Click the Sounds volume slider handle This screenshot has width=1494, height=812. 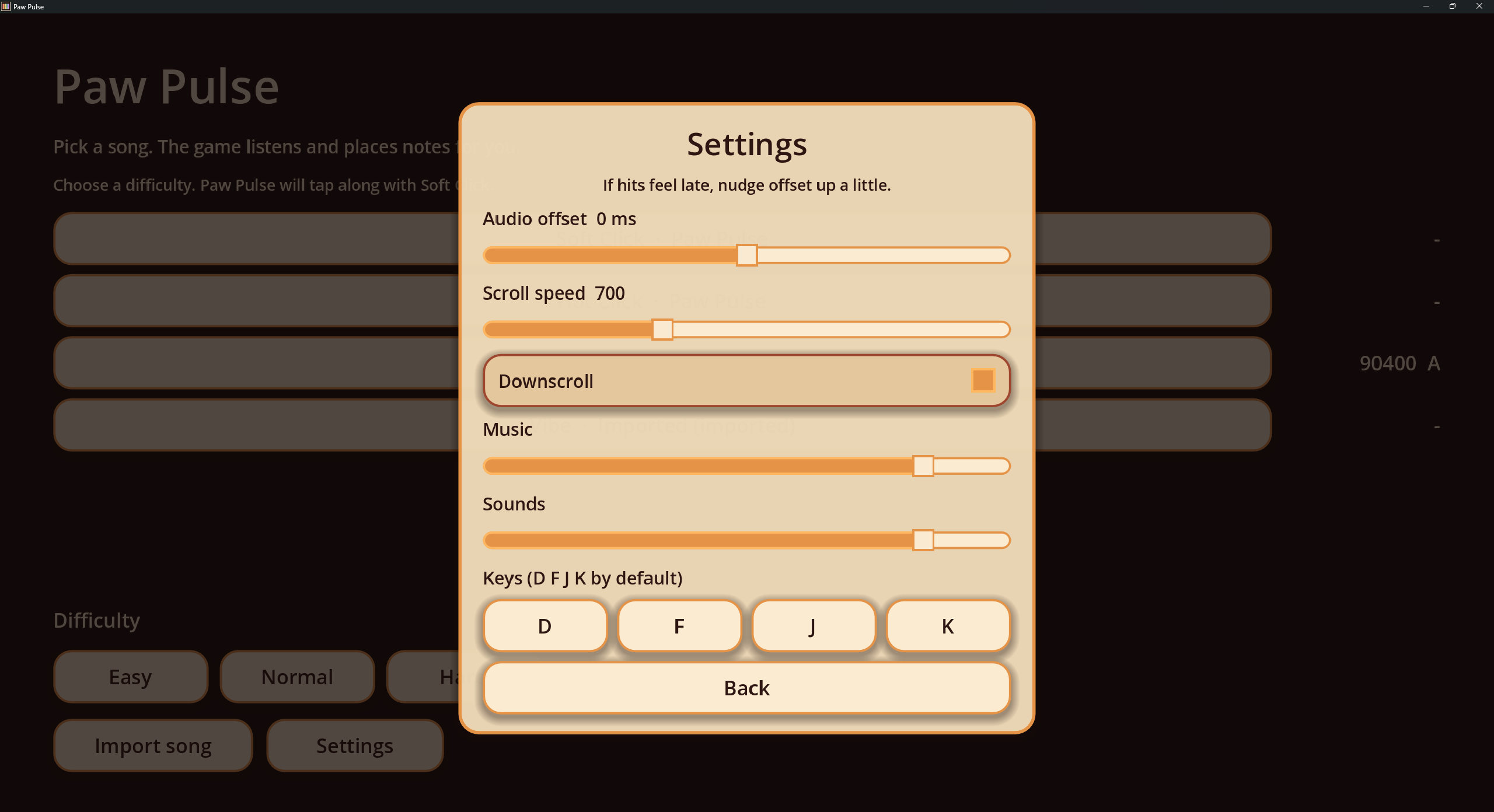923,540
